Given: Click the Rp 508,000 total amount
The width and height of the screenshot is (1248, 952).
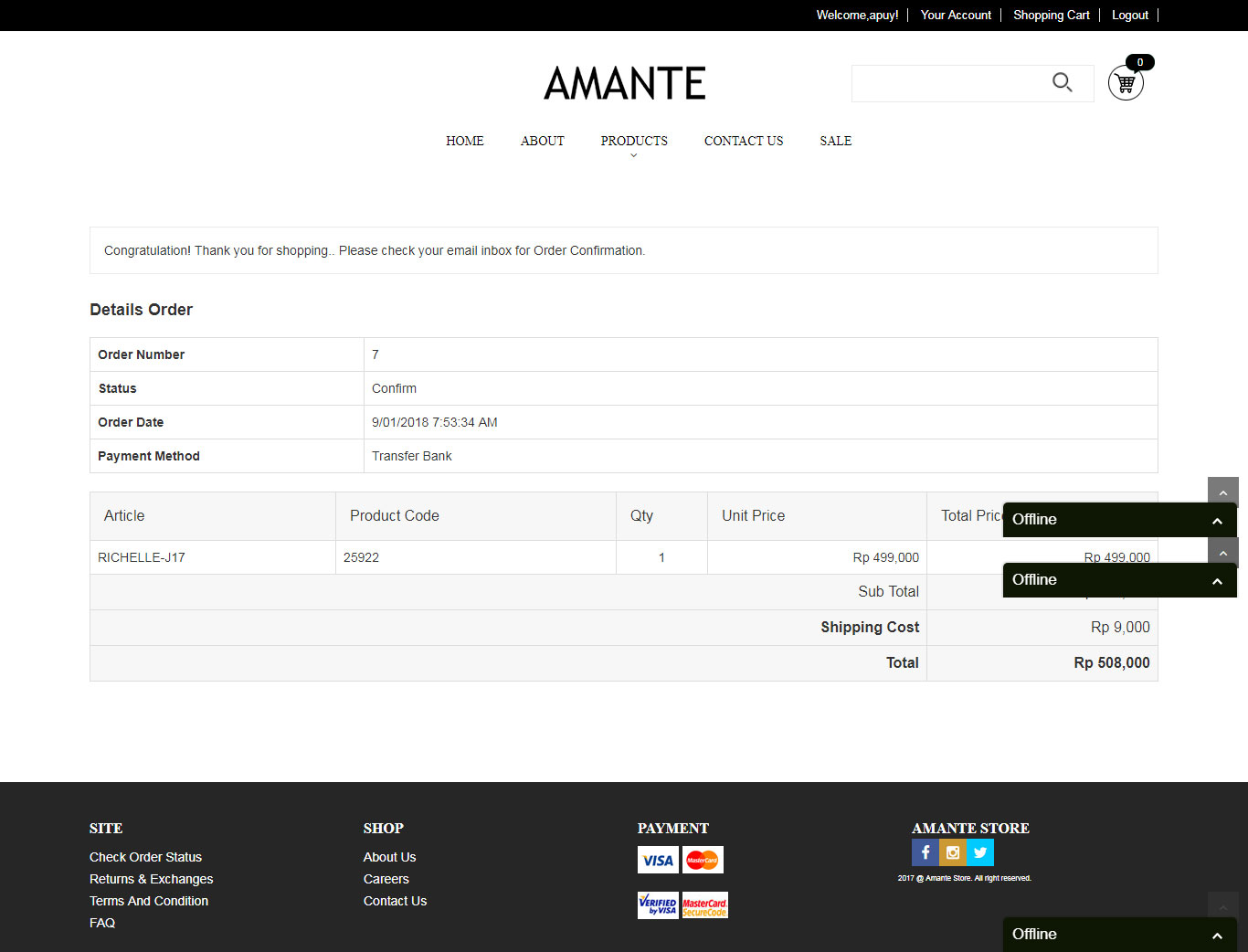Looking at the screenshot, I should point(1112,662).
